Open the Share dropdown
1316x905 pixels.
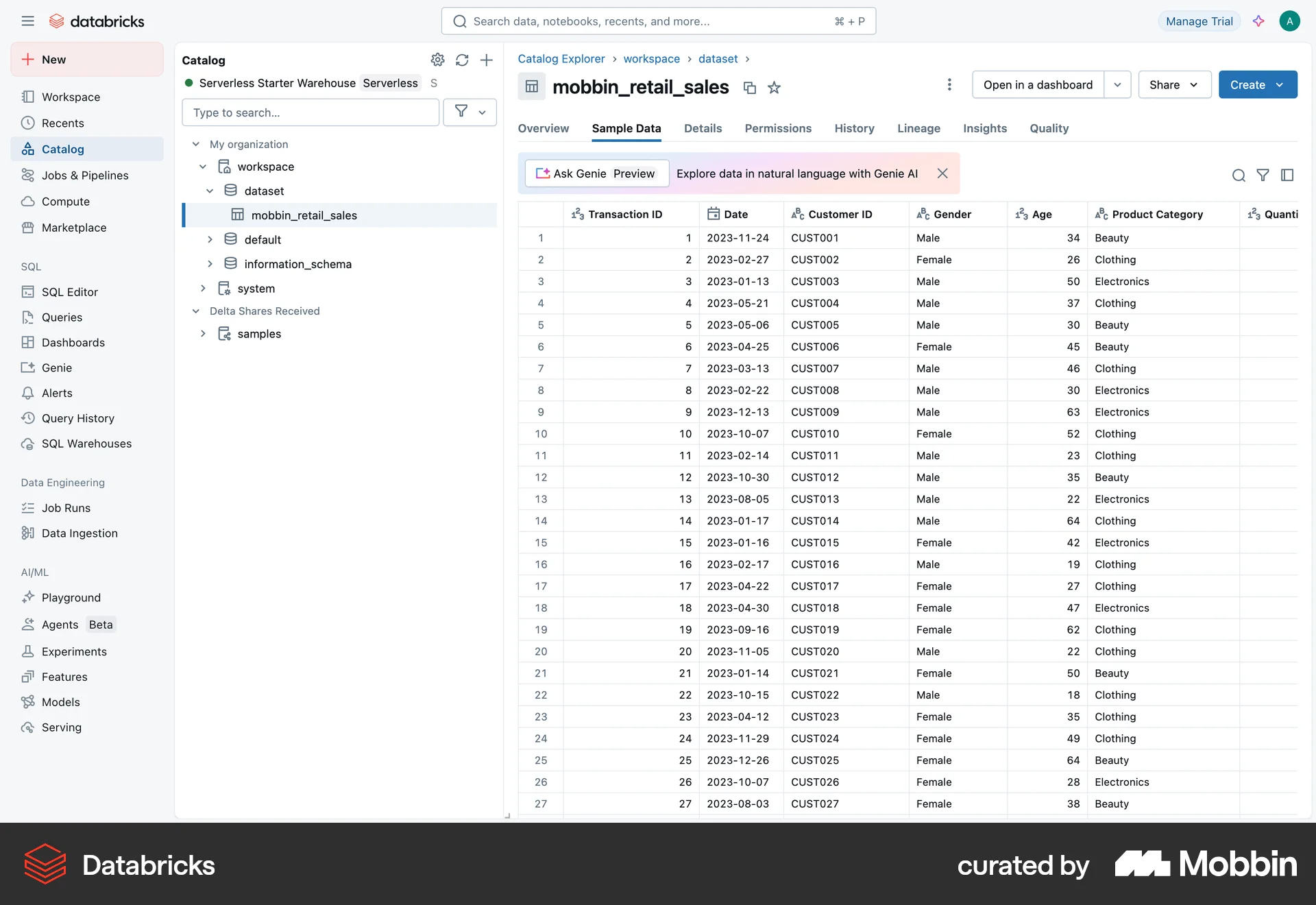pos(1174,84)
